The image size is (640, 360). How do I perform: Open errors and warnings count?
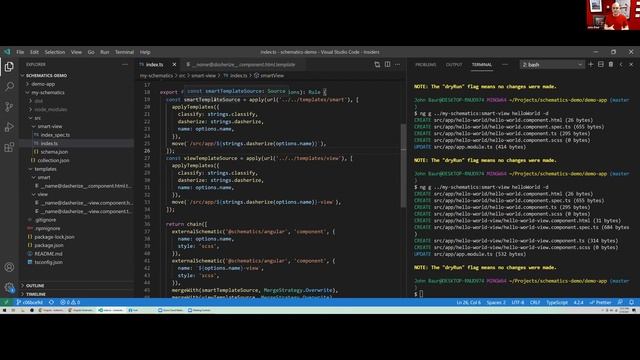(70, 302)
